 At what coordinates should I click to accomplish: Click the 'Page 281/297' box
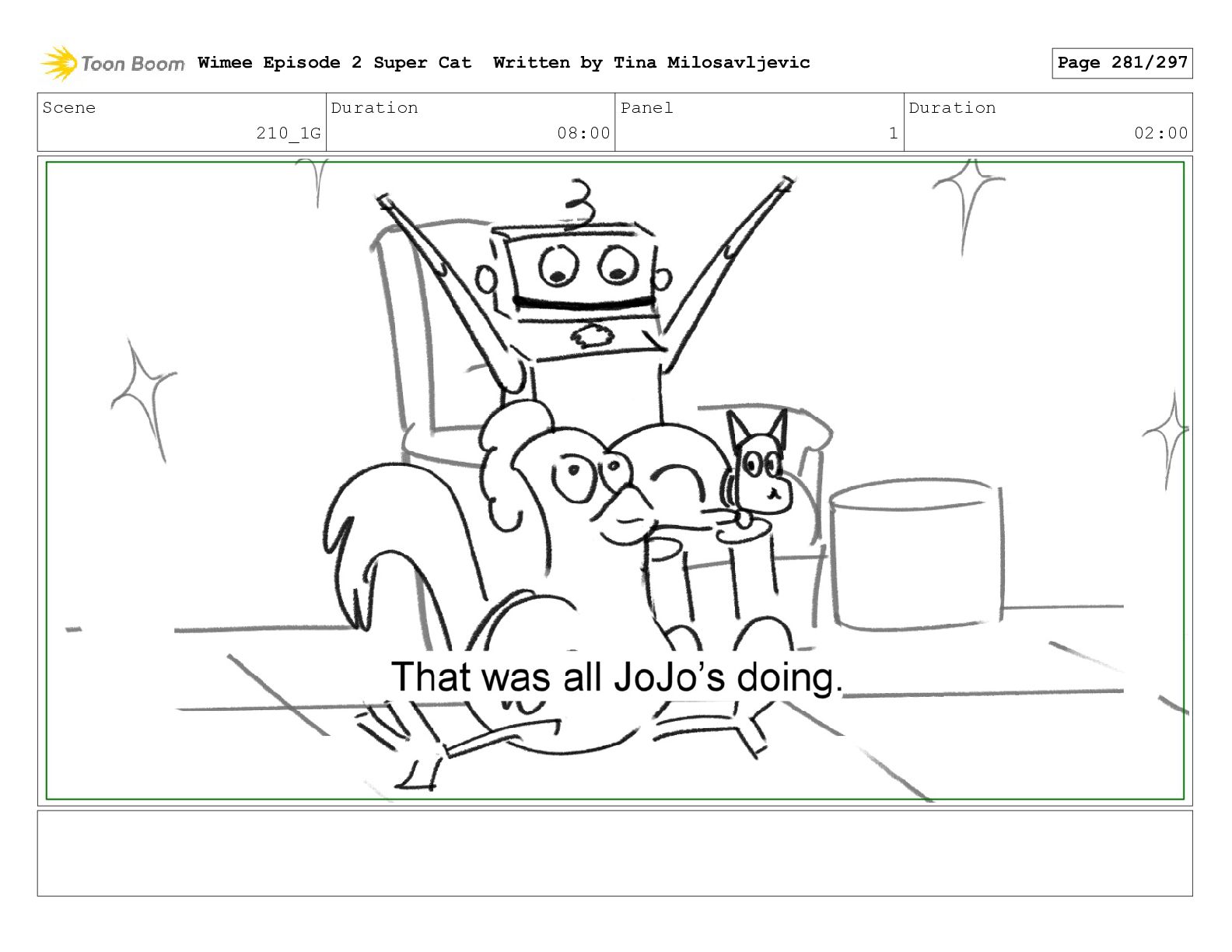tap(1122, 63)
